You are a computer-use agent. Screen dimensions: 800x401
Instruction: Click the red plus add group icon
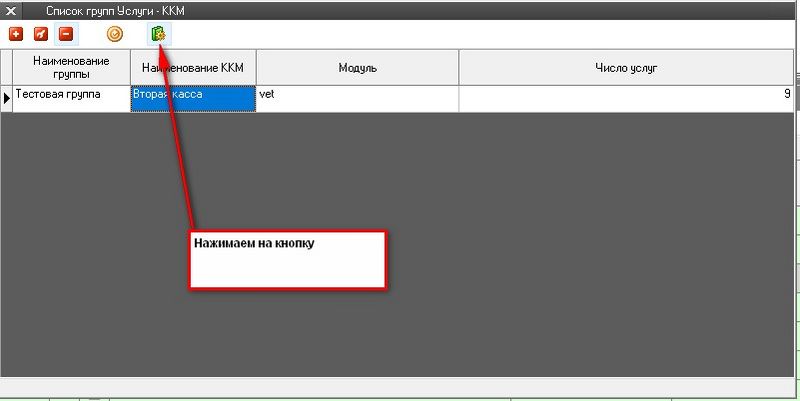point(15,34)
